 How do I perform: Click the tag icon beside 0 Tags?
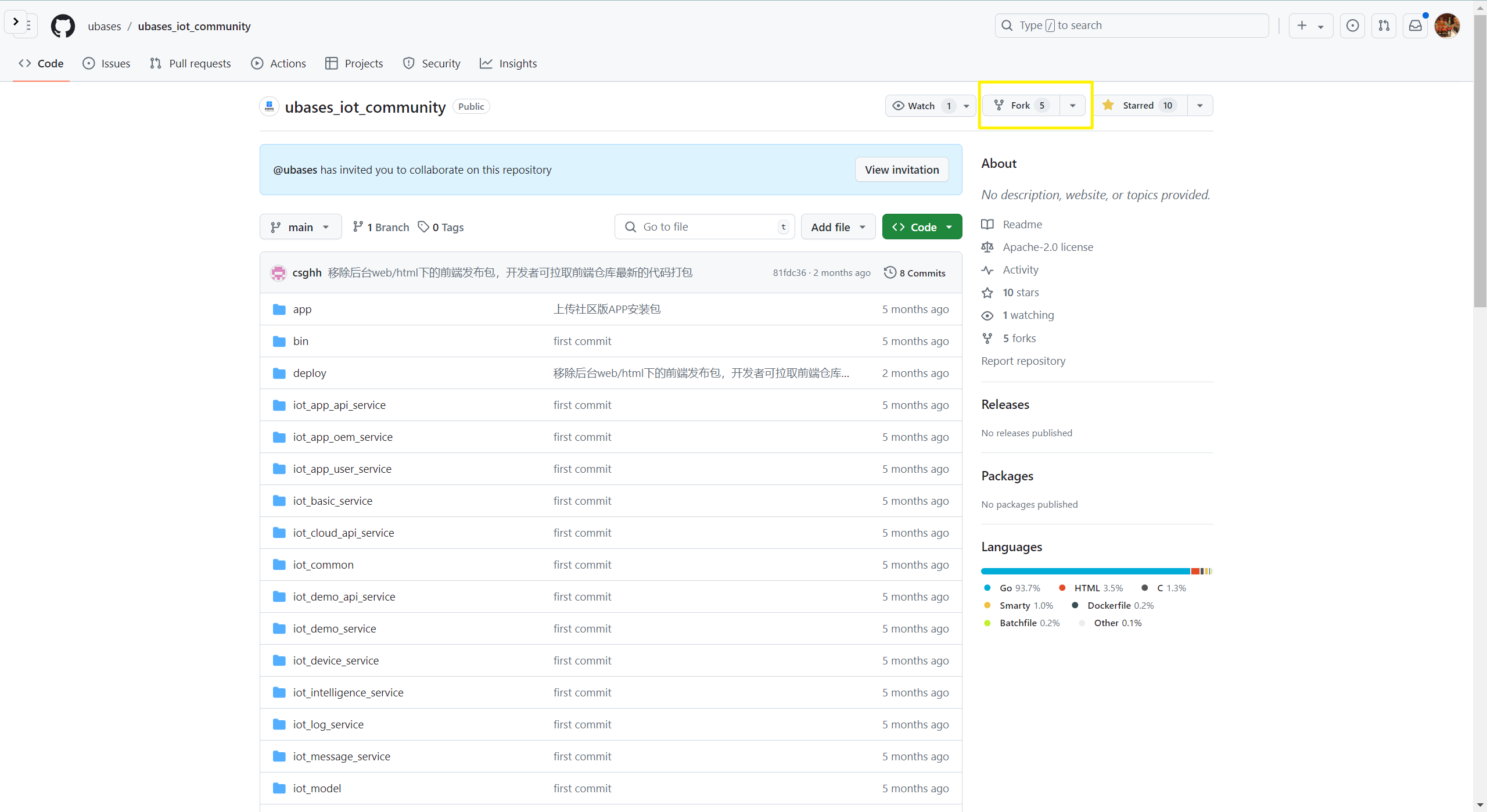[424, 227]
